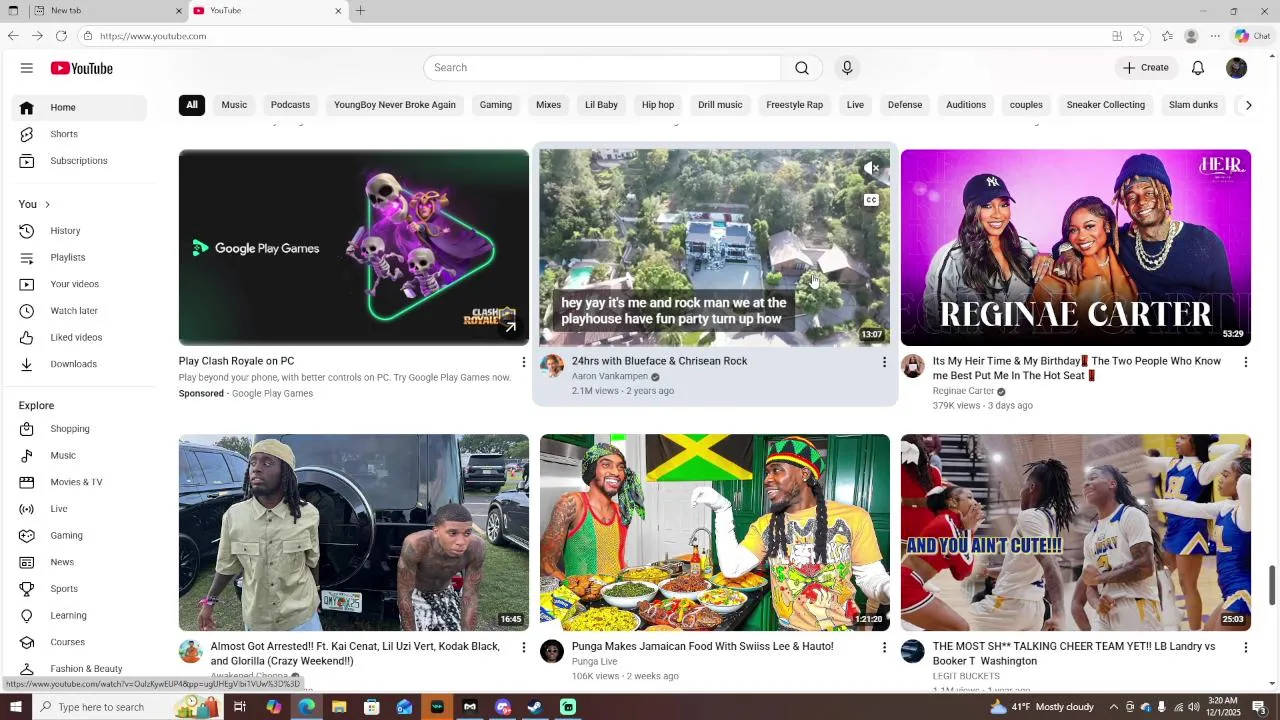The height and width of the screenshot is (720, 1280).
Task: Open the Copilot Chat button
Action: pyautogui.click(x=1252, y=36)
